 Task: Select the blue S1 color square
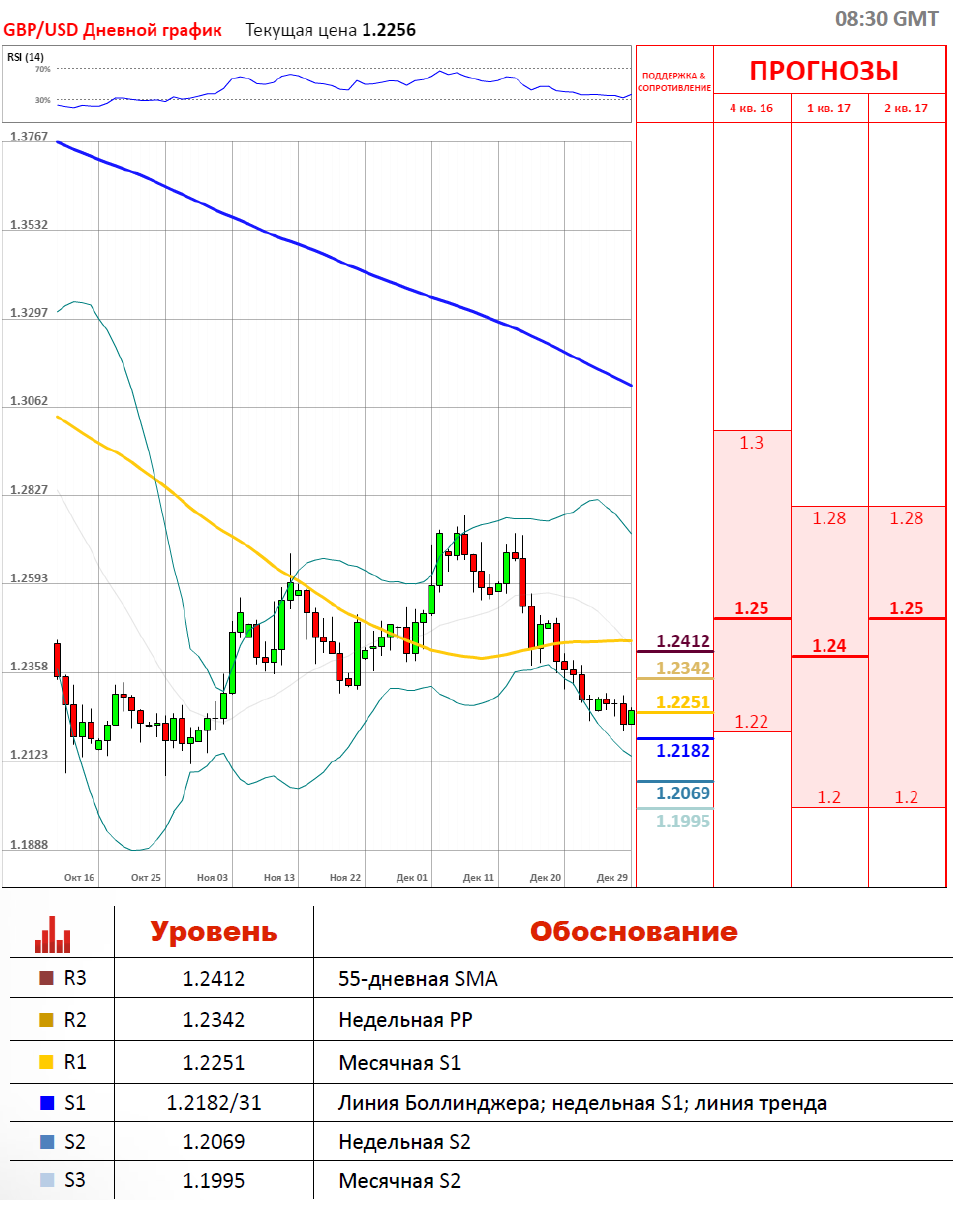coord(46,1104)
